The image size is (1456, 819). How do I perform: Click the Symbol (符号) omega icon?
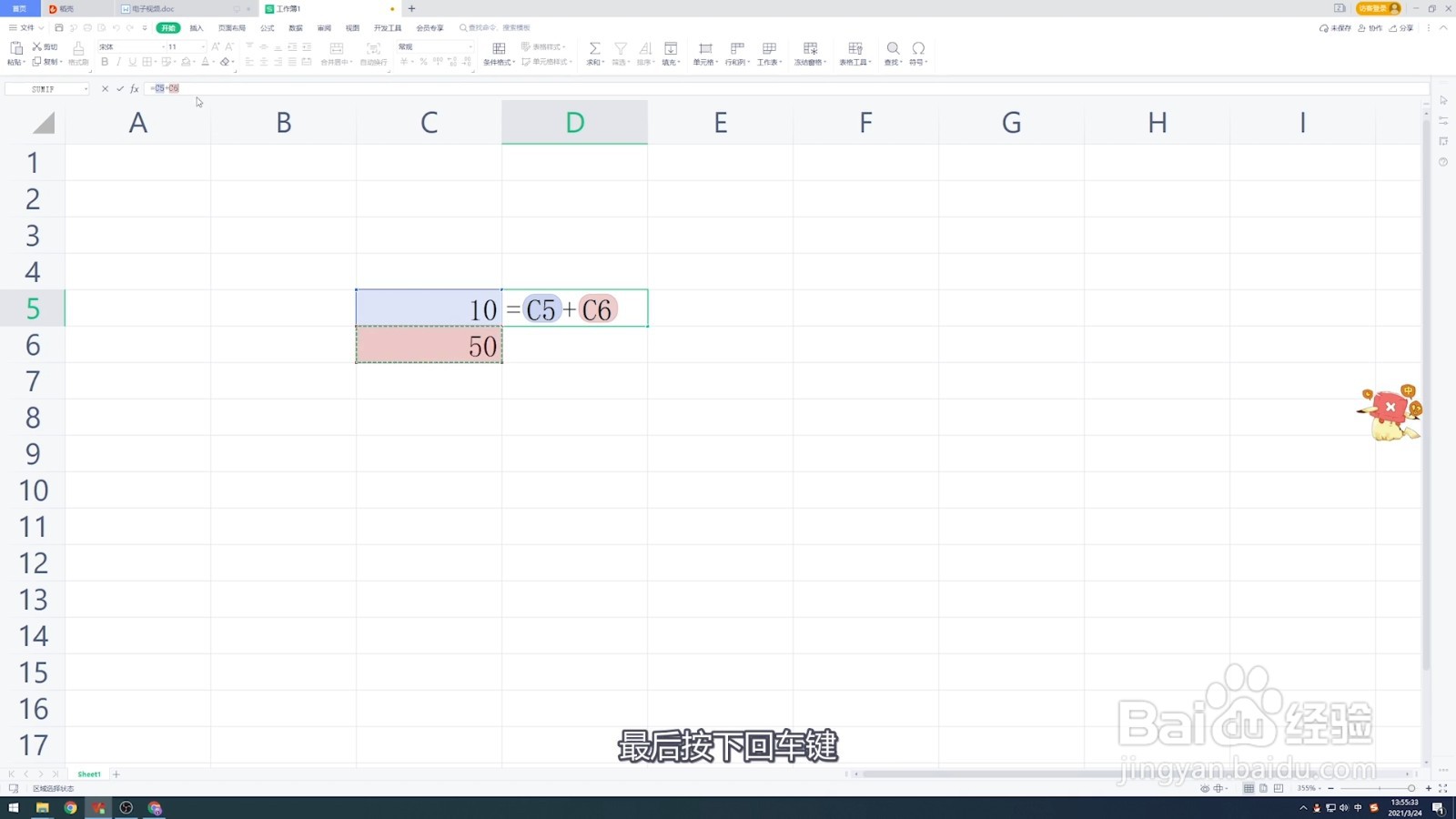click(x=918, y=48)
